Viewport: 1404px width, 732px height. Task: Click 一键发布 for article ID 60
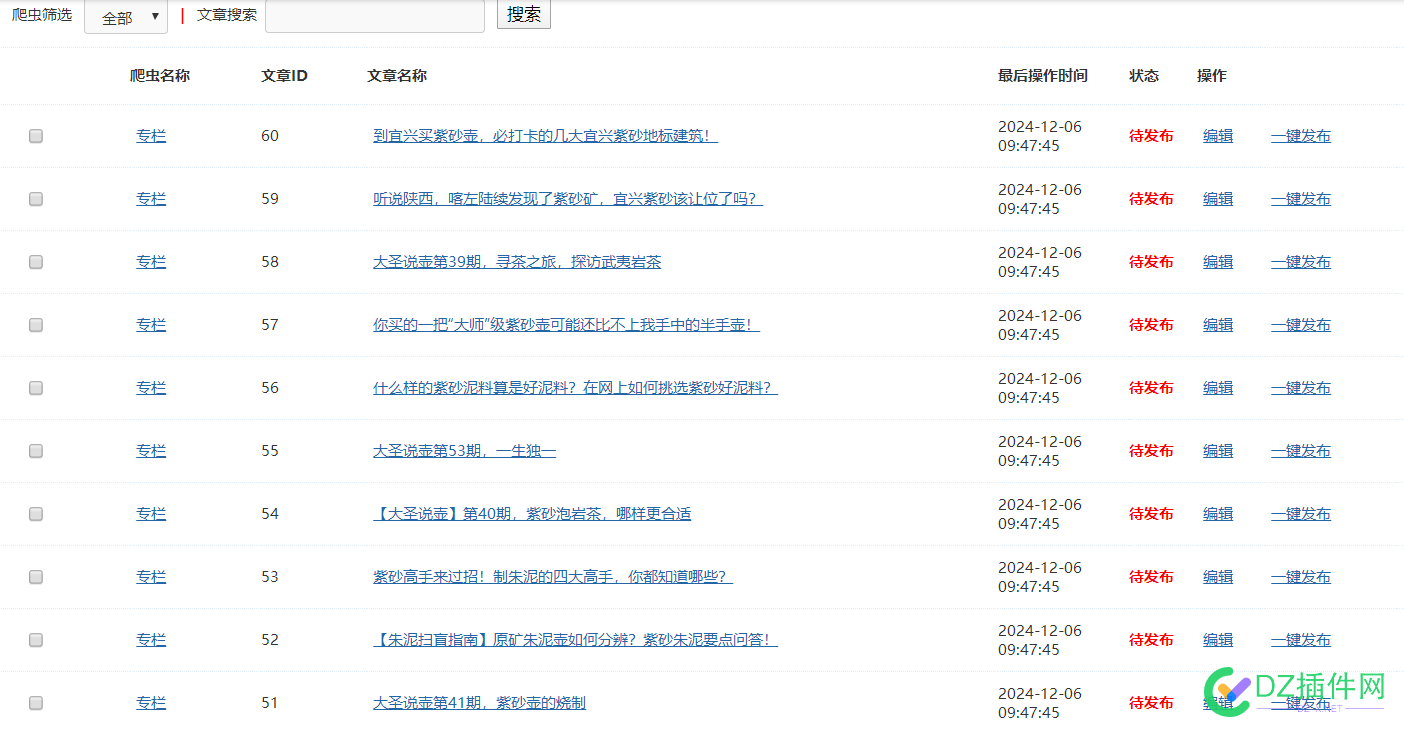(x=1301, y=136)
